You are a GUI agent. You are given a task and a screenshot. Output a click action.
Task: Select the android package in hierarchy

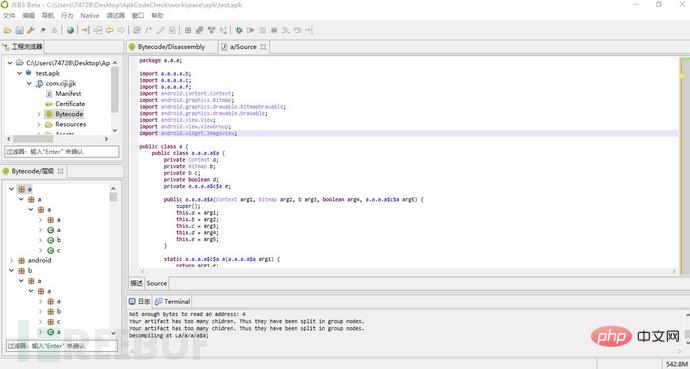[40, 260]
